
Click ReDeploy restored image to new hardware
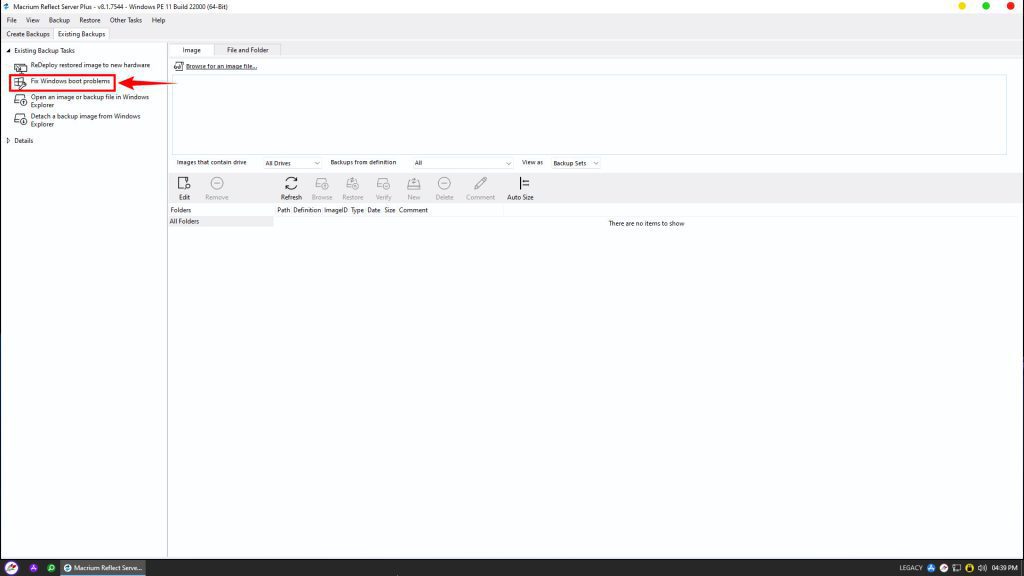90,65
